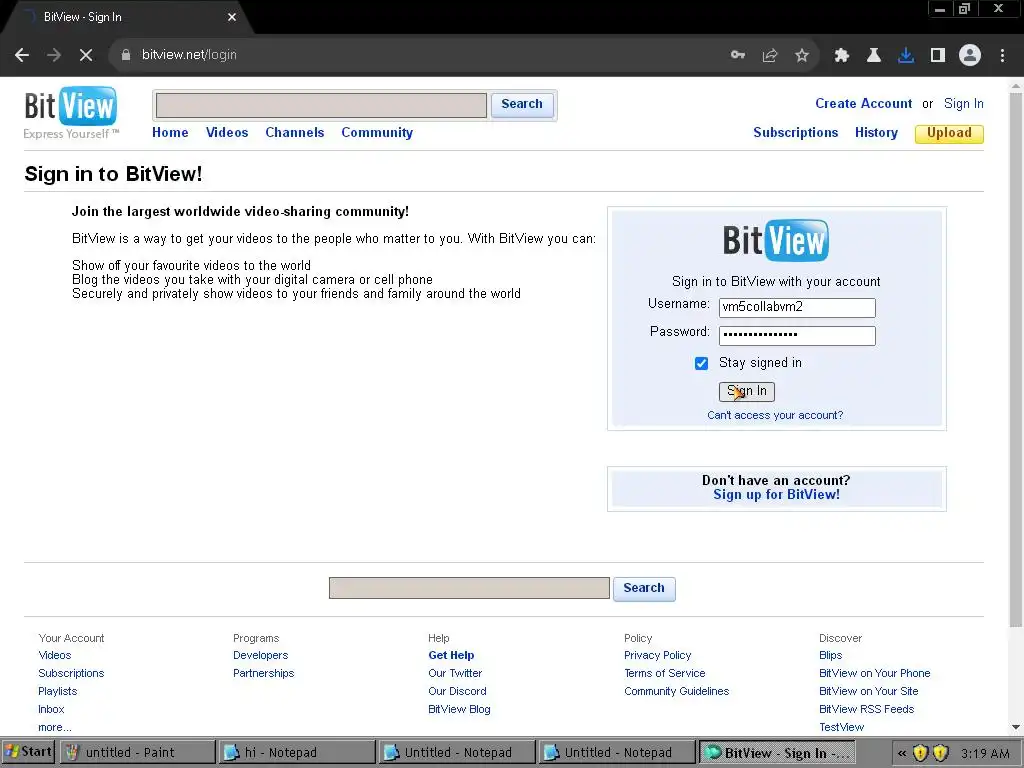This screenshot has width=1024, height=768.
Task: Open the BitView Blog footer link
Action: 459,709
